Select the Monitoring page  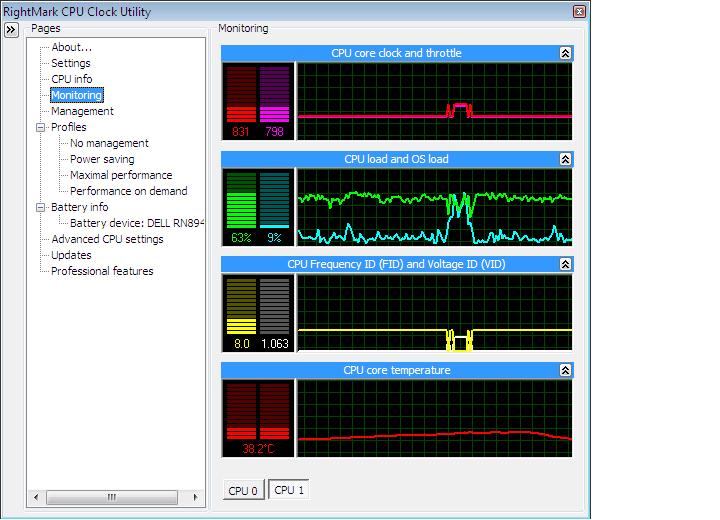pyautogui.click(x=77, y=95)
